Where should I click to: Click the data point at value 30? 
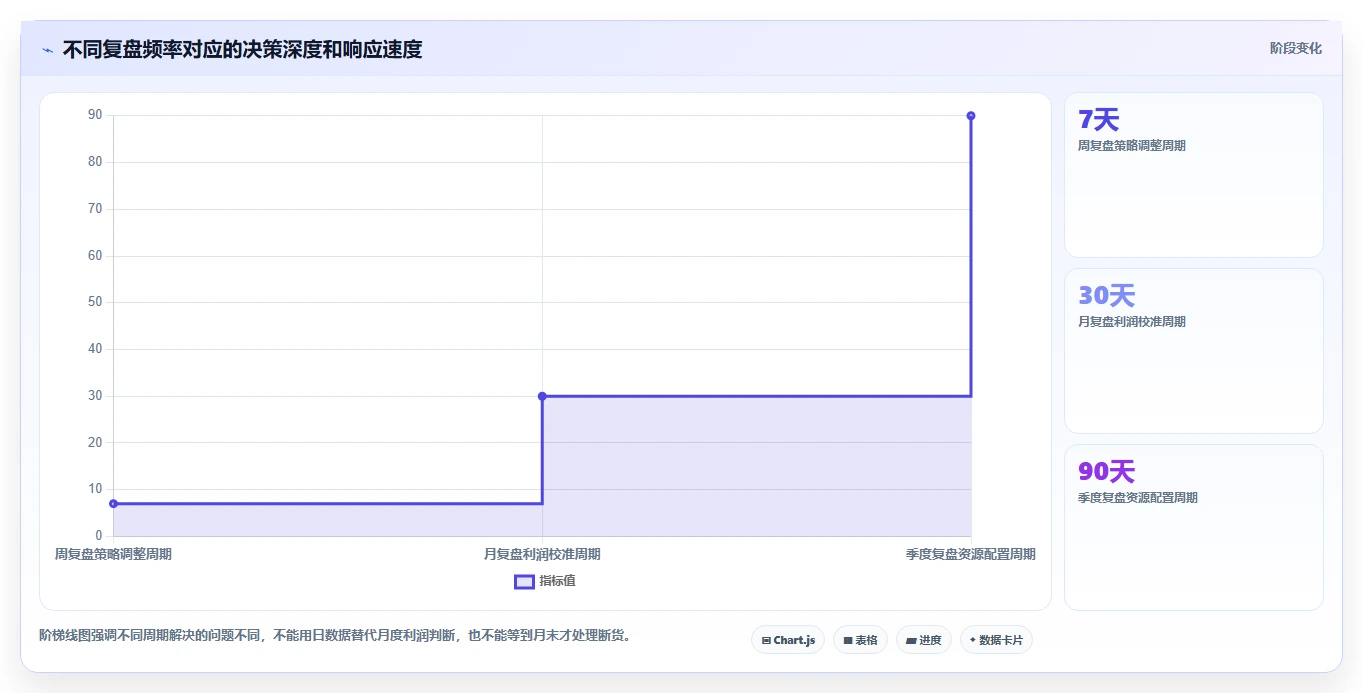click(542, 396)
